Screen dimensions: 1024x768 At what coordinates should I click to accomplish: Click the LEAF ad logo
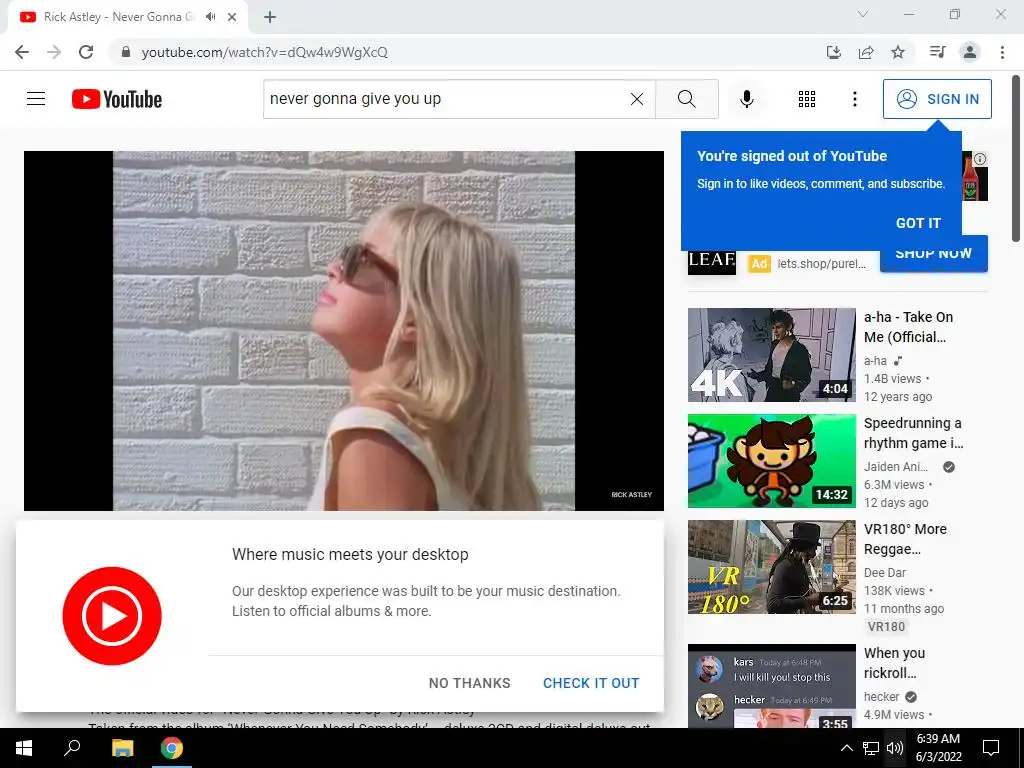pyautogui.click(x=712, y=261)
